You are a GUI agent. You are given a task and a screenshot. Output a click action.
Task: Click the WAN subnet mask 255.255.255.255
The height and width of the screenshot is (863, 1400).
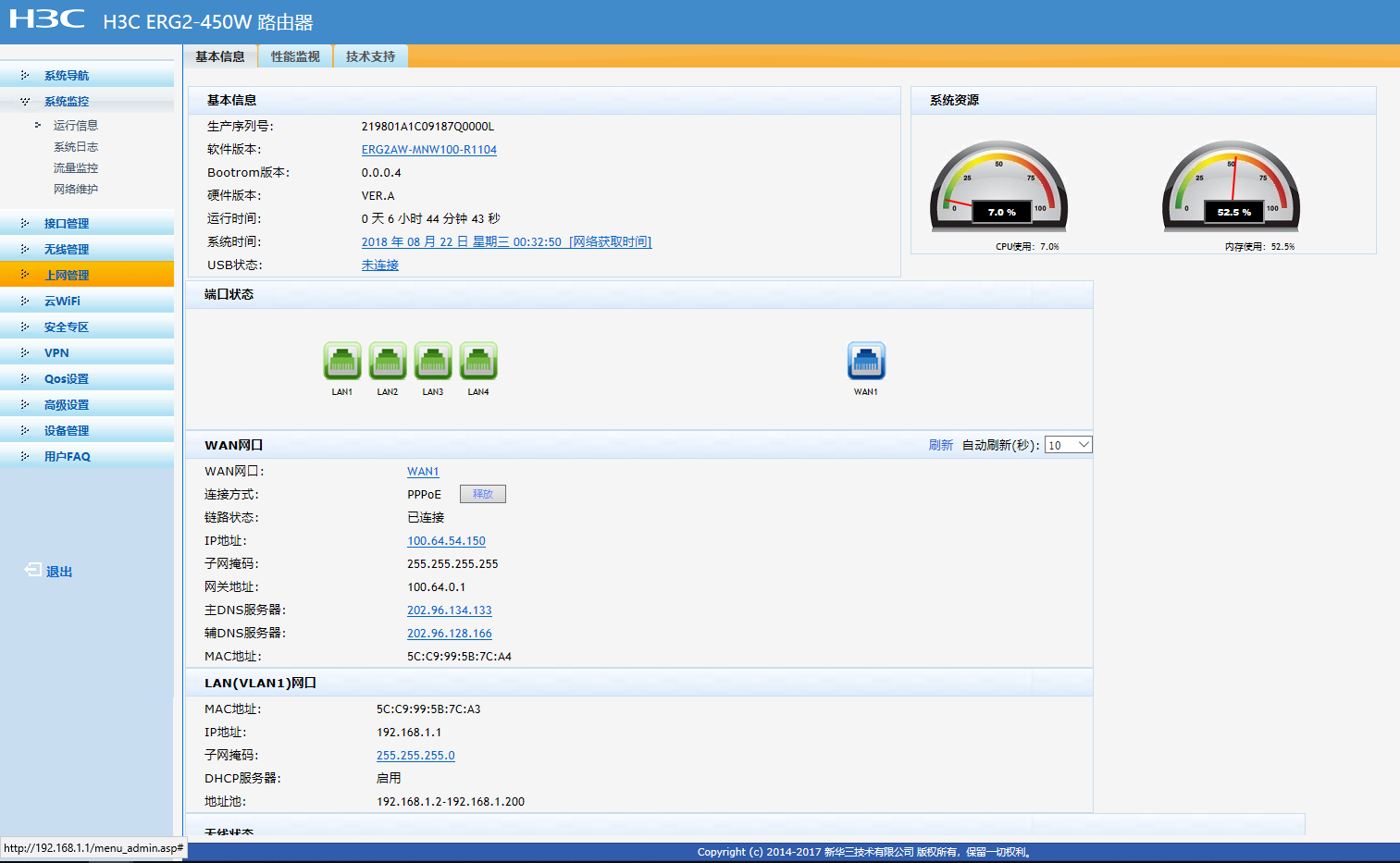(x=452, y=563)
